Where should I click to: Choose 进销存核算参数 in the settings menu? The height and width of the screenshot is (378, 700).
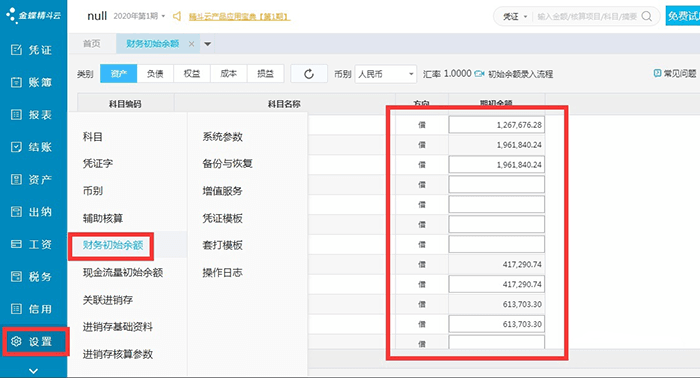coord(118,354)
